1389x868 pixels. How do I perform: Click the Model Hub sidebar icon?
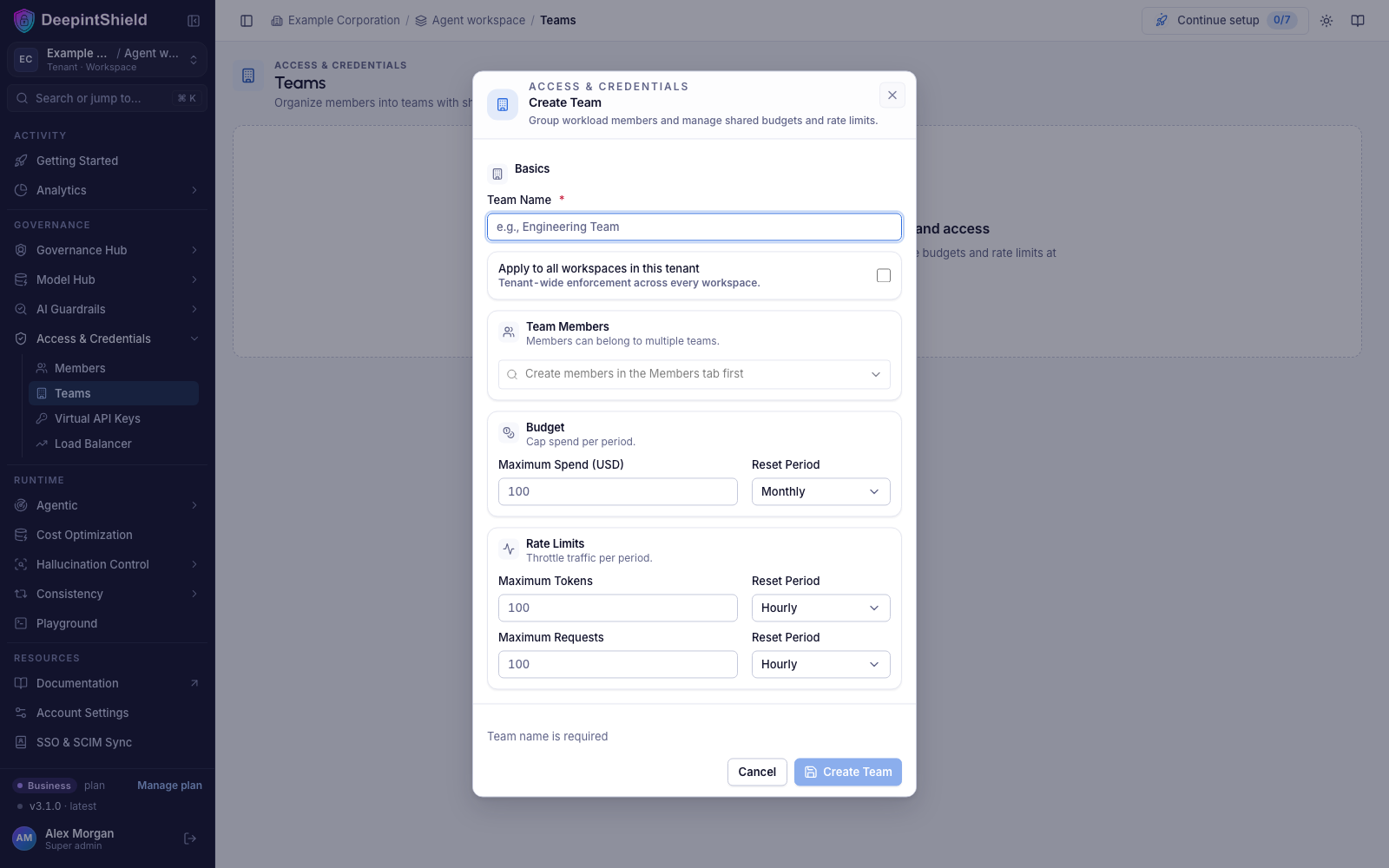tap(21, 279)
